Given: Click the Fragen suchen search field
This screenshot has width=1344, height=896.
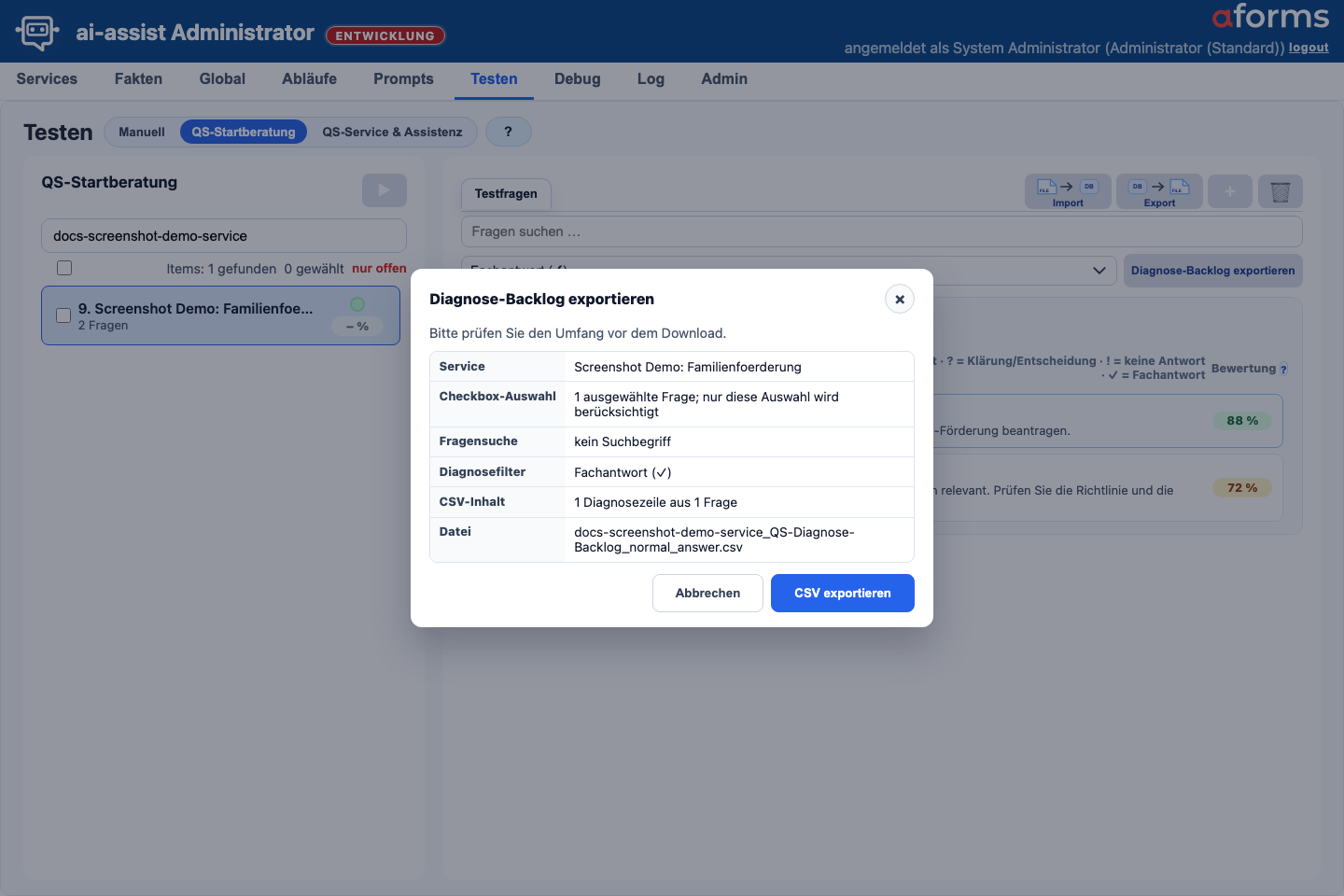Looking at the screenshot, I should 882,231.
